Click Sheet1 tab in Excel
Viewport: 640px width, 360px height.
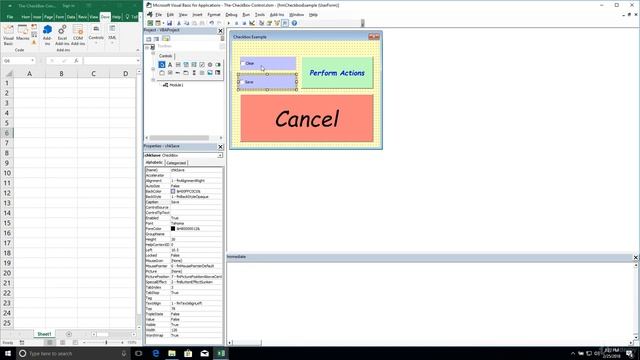(44, 334)
